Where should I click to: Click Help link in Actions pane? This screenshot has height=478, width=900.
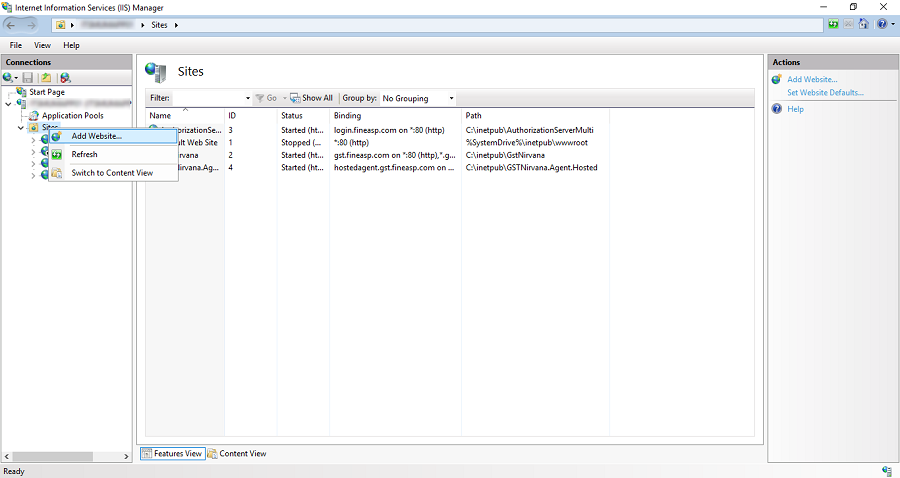click(x=795, y=109)
